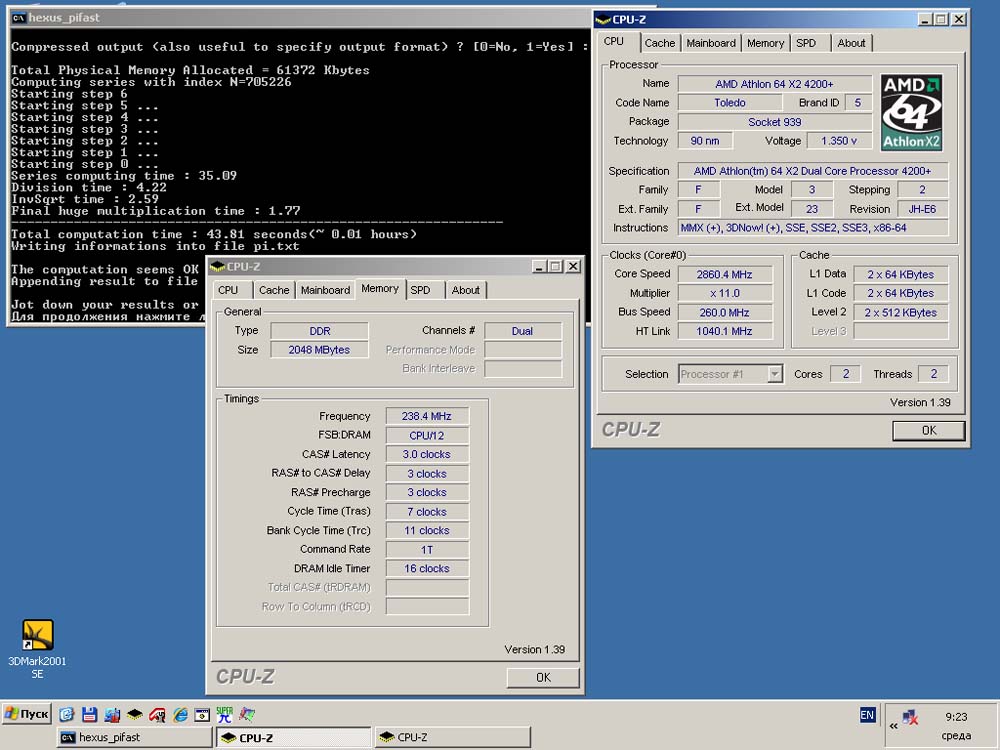Click the Core Speed field 2860.4 MHz
The width and height of the screenshot is (1000, 750).
point(724,275)
